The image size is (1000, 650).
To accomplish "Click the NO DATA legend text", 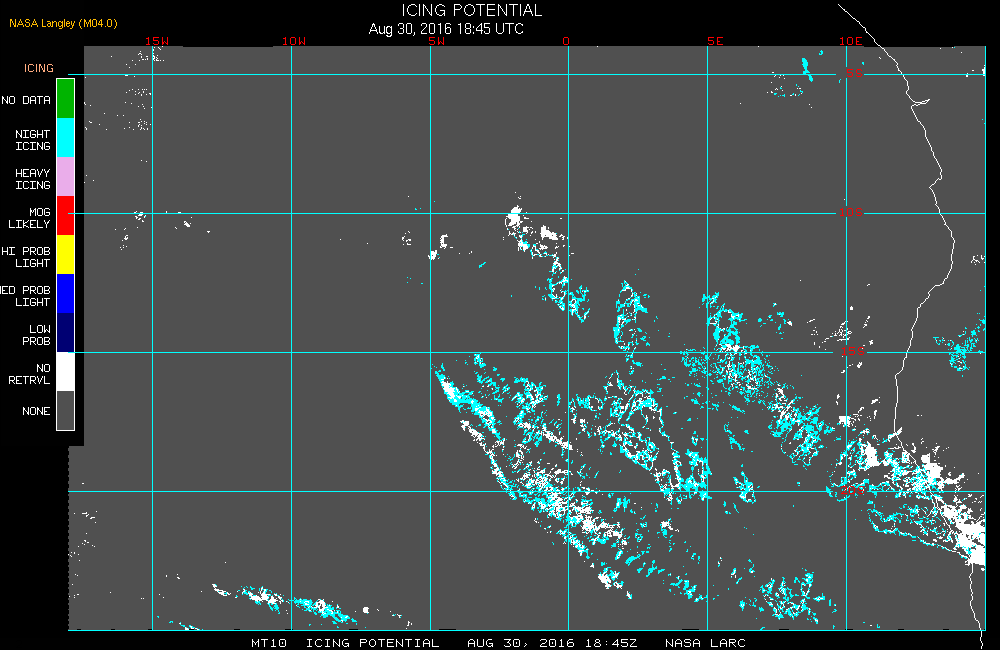I will tap(26, 100).
